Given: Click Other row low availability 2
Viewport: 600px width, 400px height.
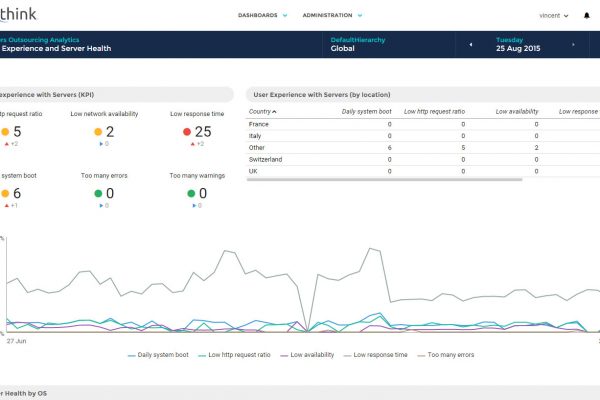Looking at the screenshot, I should coord(536,147).
